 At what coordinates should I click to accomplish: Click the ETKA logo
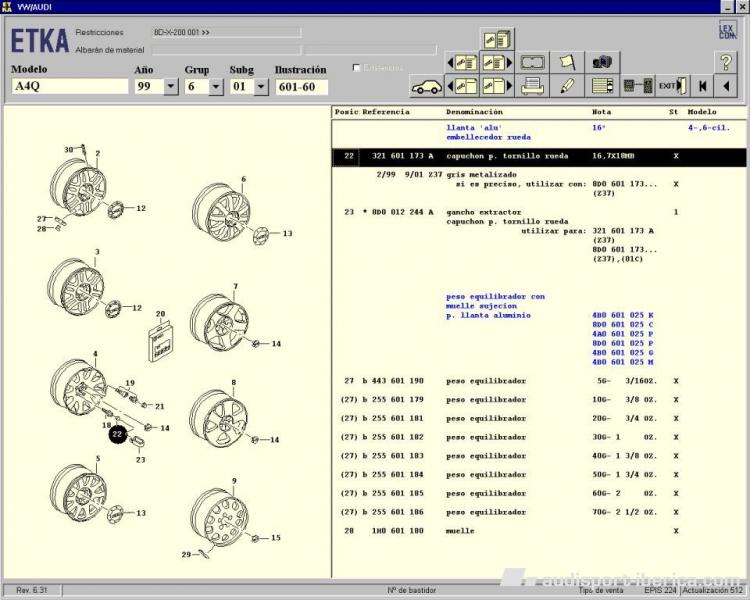click(x=40, y=41)
